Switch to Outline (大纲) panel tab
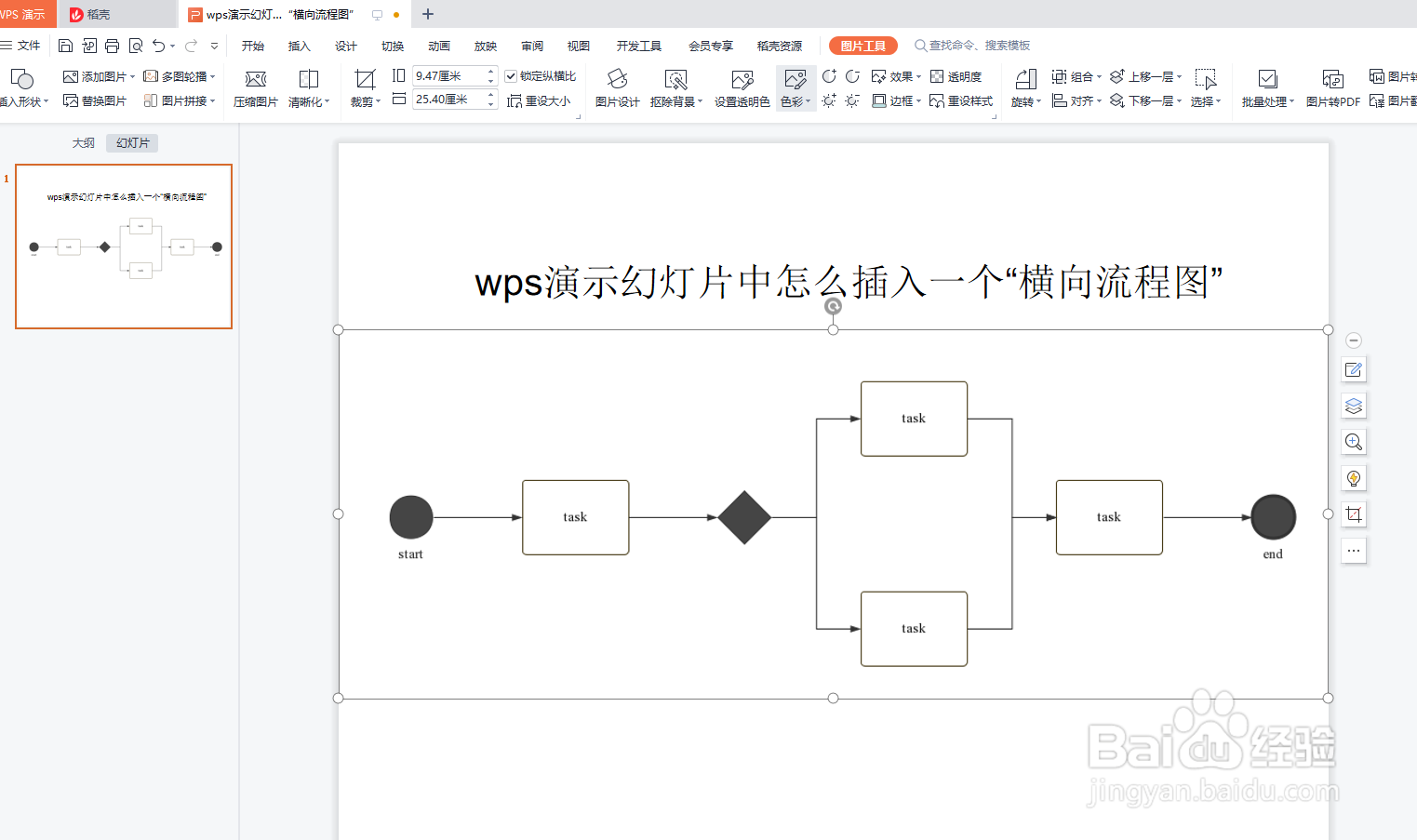Image resolution: width=1417 pixels, height=840 pixels. [84, 143]
